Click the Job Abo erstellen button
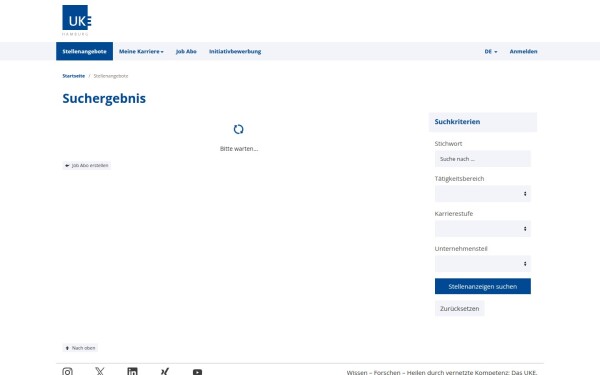The image size is (600, 375). coord(87,165)
